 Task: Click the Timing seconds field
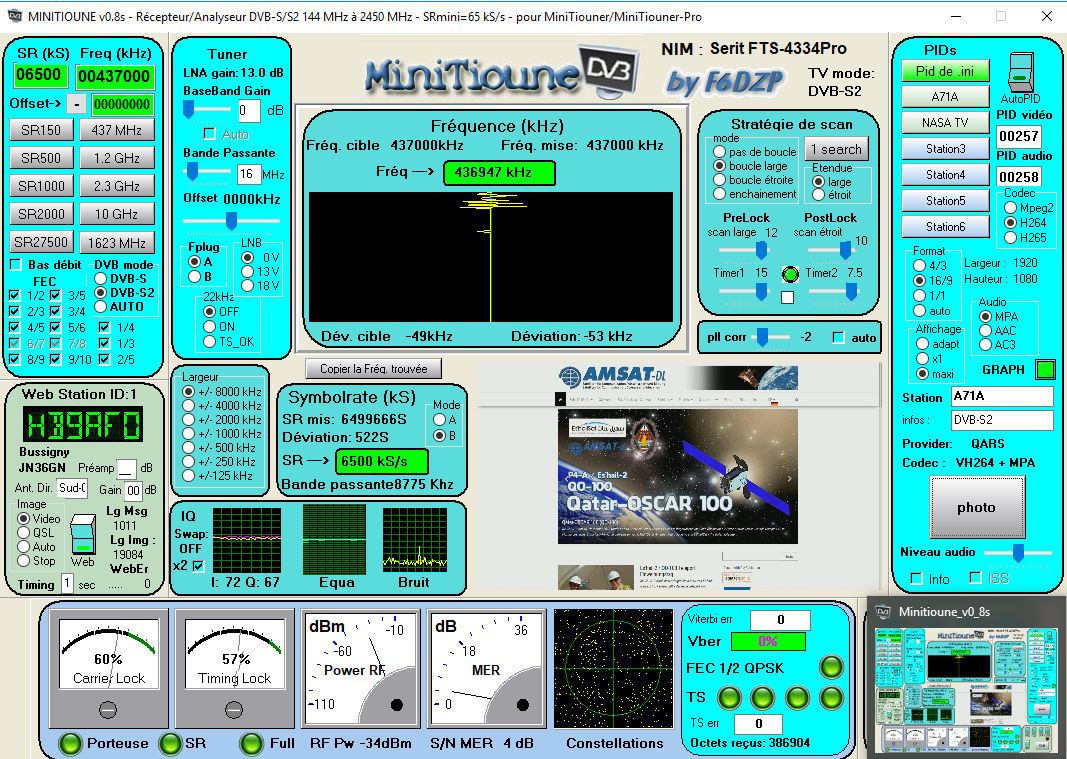(x=67, y=583)
